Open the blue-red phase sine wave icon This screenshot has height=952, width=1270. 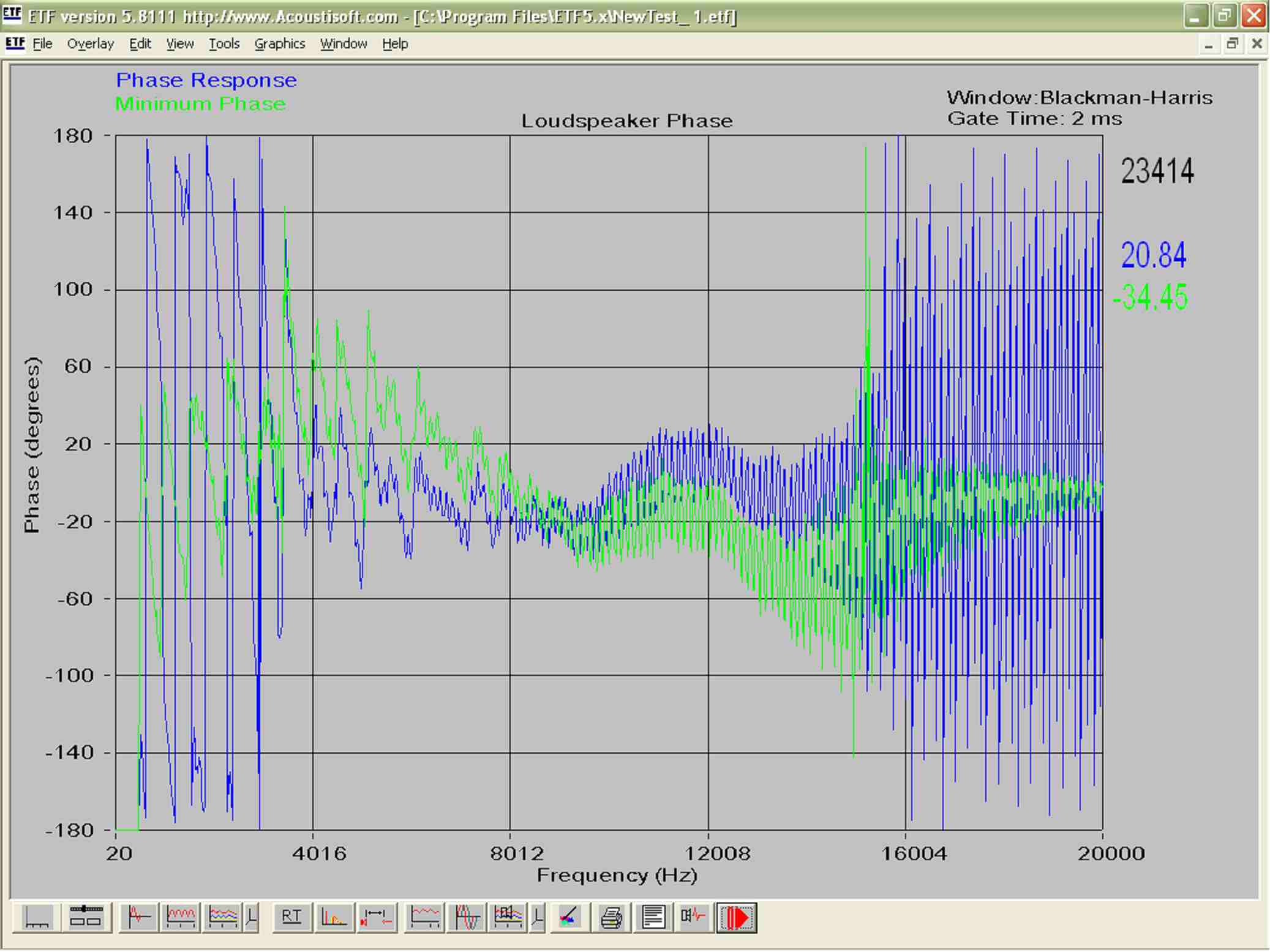[x=467, y=918]
